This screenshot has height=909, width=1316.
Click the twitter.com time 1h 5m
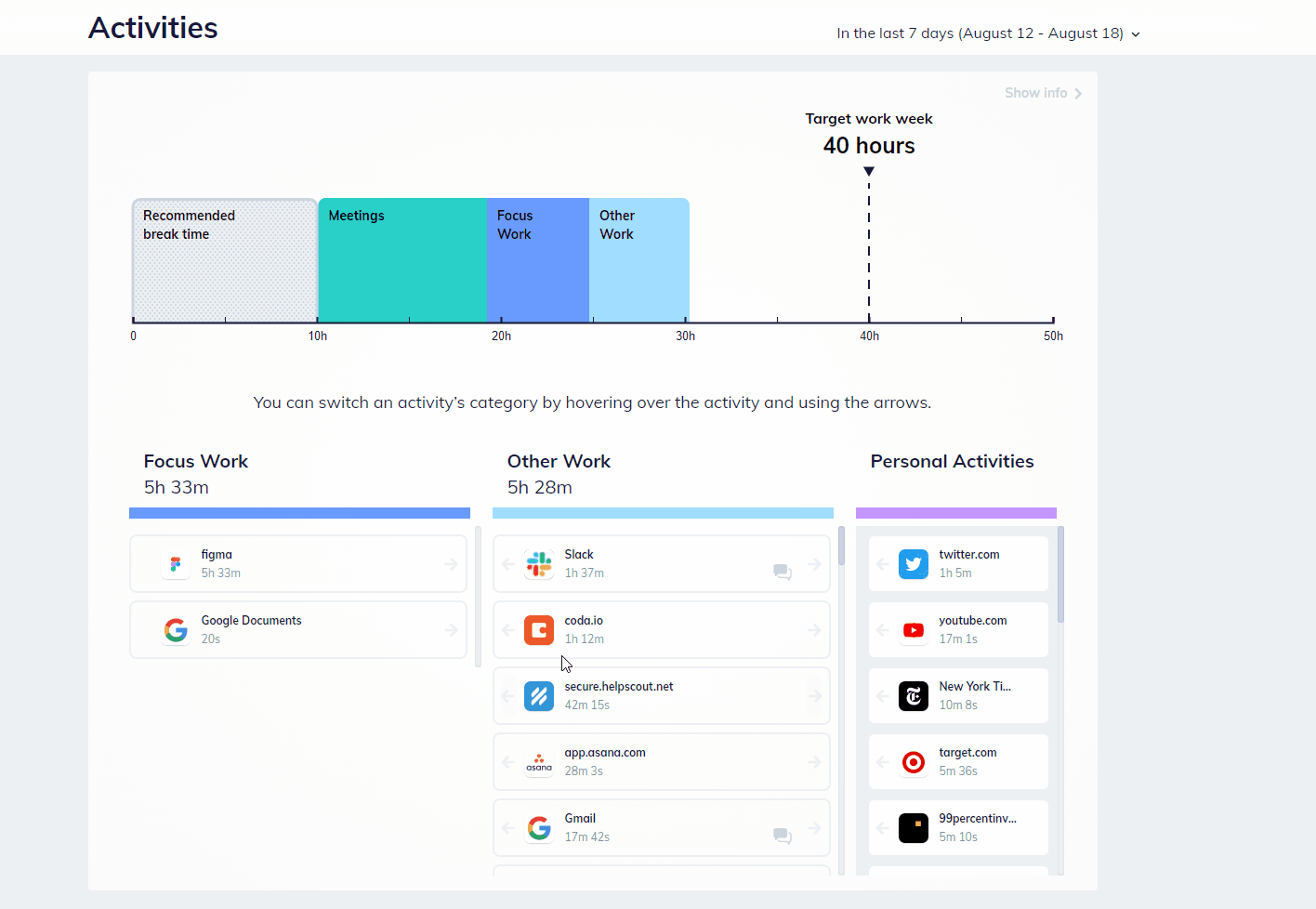955,573
